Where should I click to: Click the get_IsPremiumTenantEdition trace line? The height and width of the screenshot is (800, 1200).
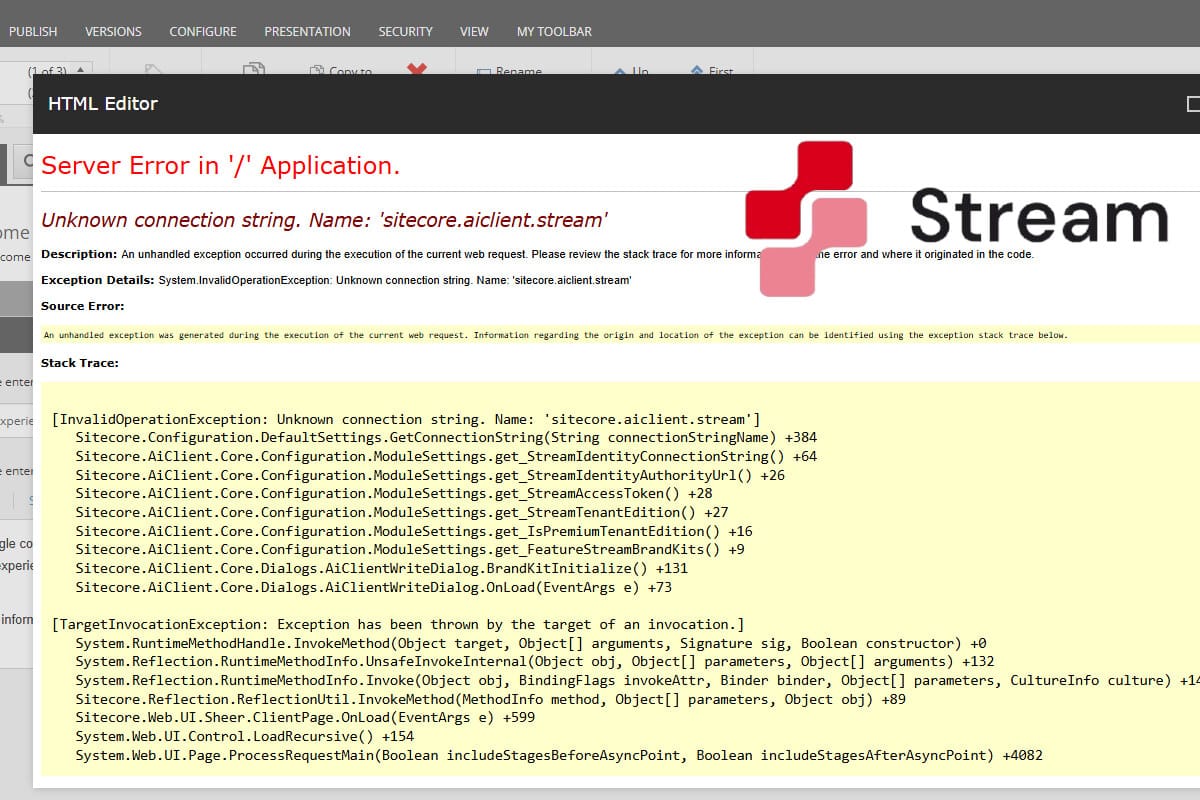click(414, 531)
